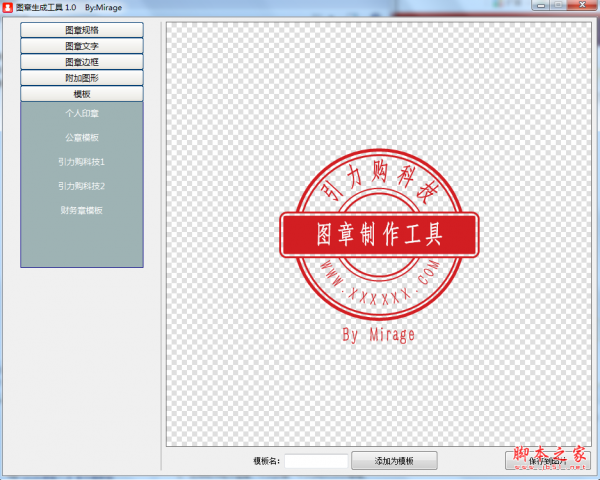
Task: Choose the 公章模板 template
Action: tap(82, 138)
